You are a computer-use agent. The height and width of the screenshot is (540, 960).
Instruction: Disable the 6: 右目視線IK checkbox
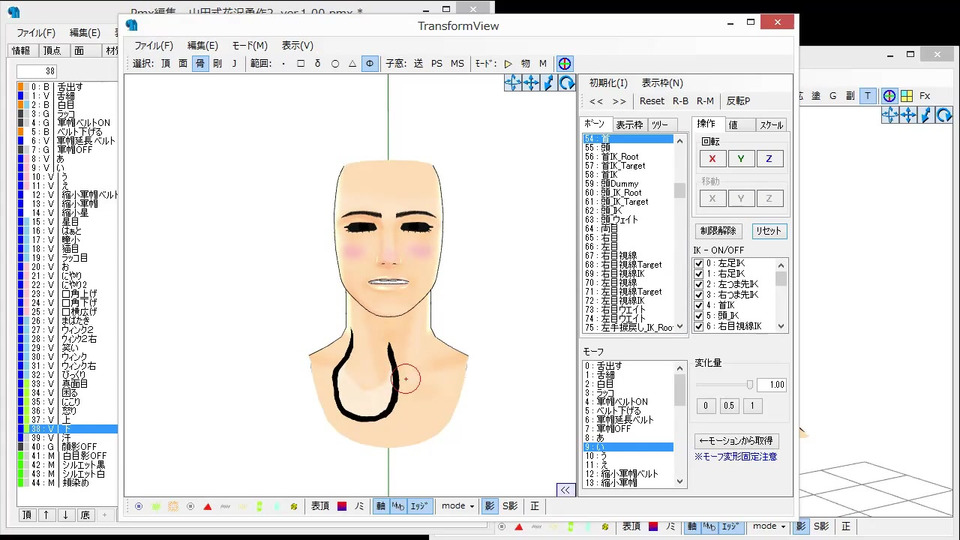tap(699, 326)
